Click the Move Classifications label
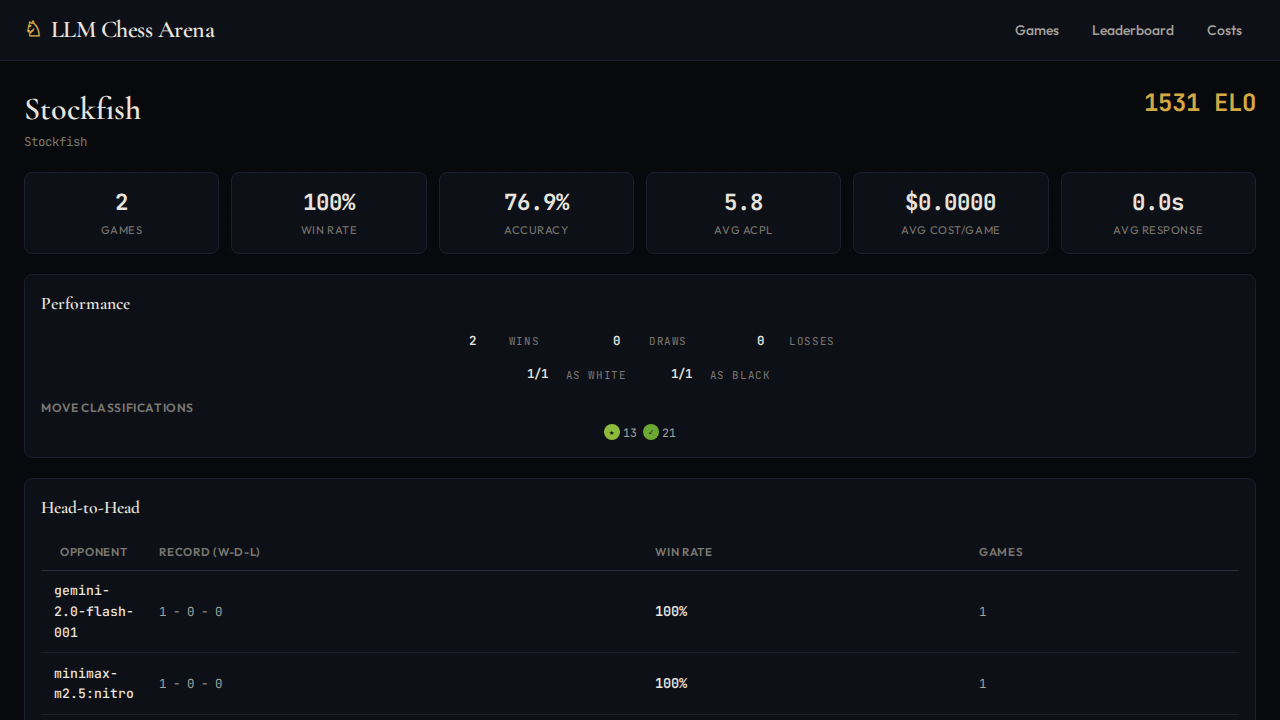This screenshot has width=1280, height=720. (x=117, y=408)
